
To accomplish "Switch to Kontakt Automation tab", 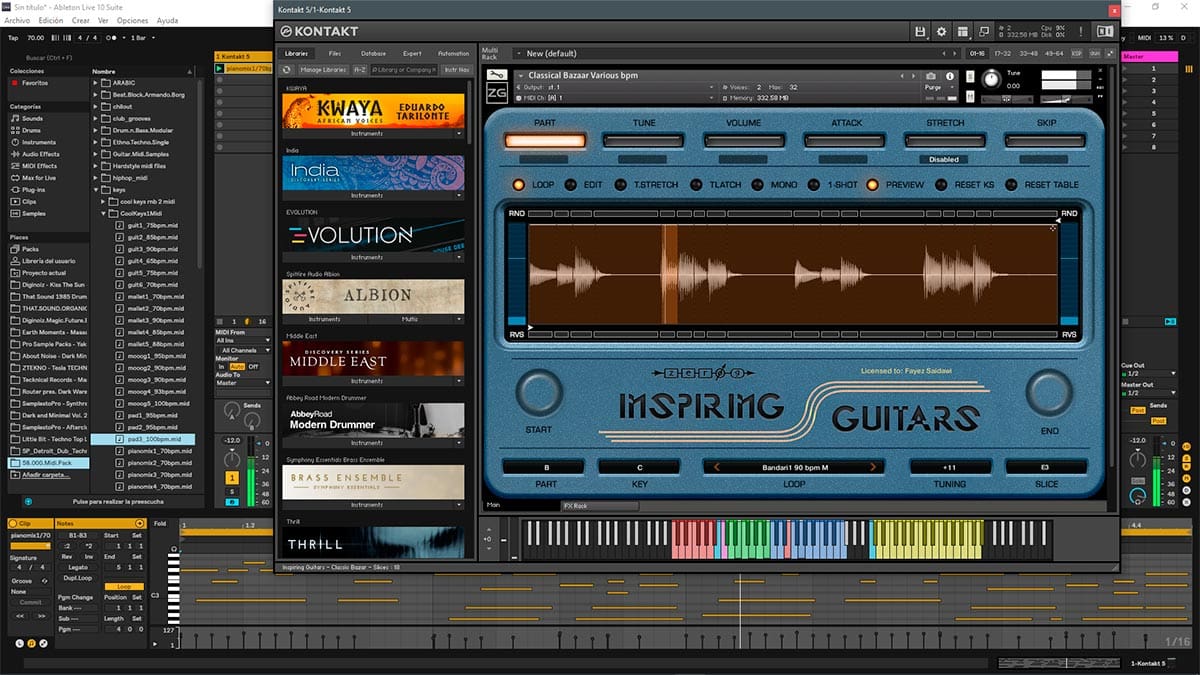I will (453, 53).
